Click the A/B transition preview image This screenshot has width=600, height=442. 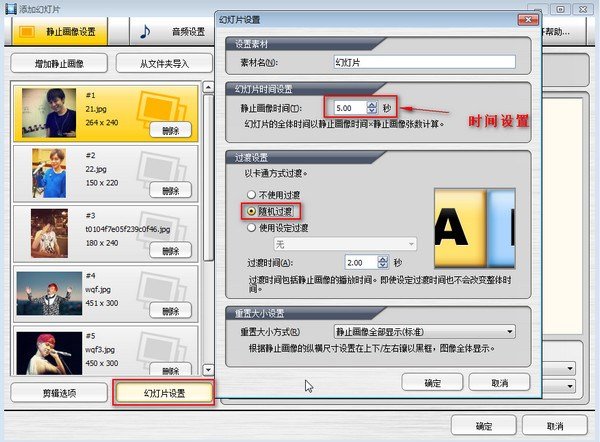click(x=474, y=228)
